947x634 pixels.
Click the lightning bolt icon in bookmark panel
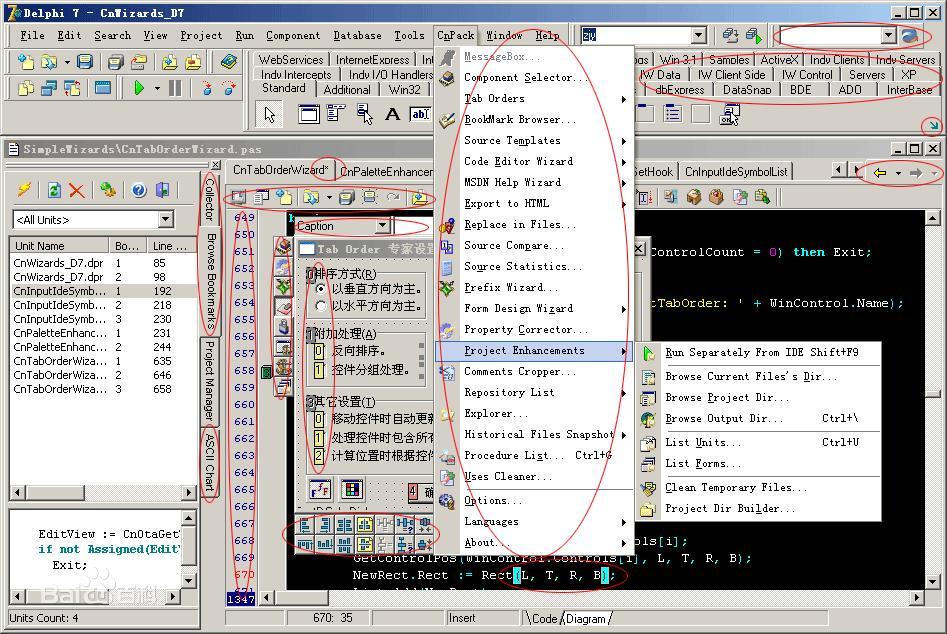click(x=24, y=190)
